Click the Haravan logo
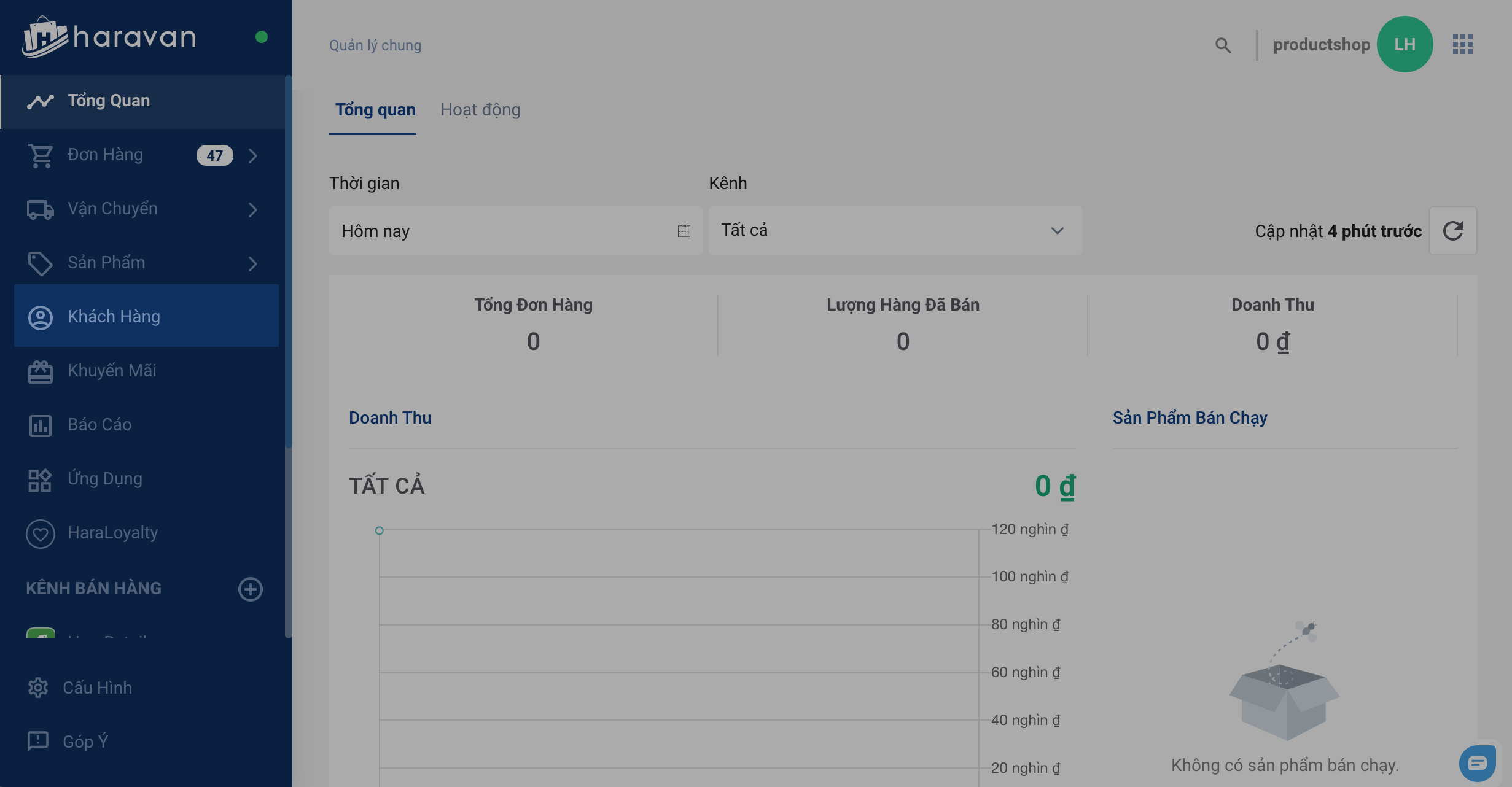The image size is (1512, 787). pos(109,37)
